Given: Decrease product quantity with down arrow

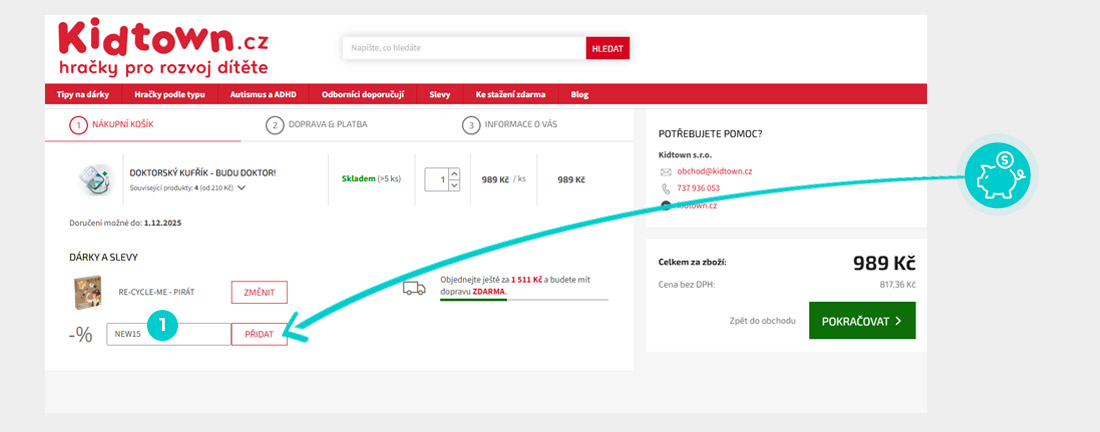Looking at the screenshot, I should click(454, 185).
